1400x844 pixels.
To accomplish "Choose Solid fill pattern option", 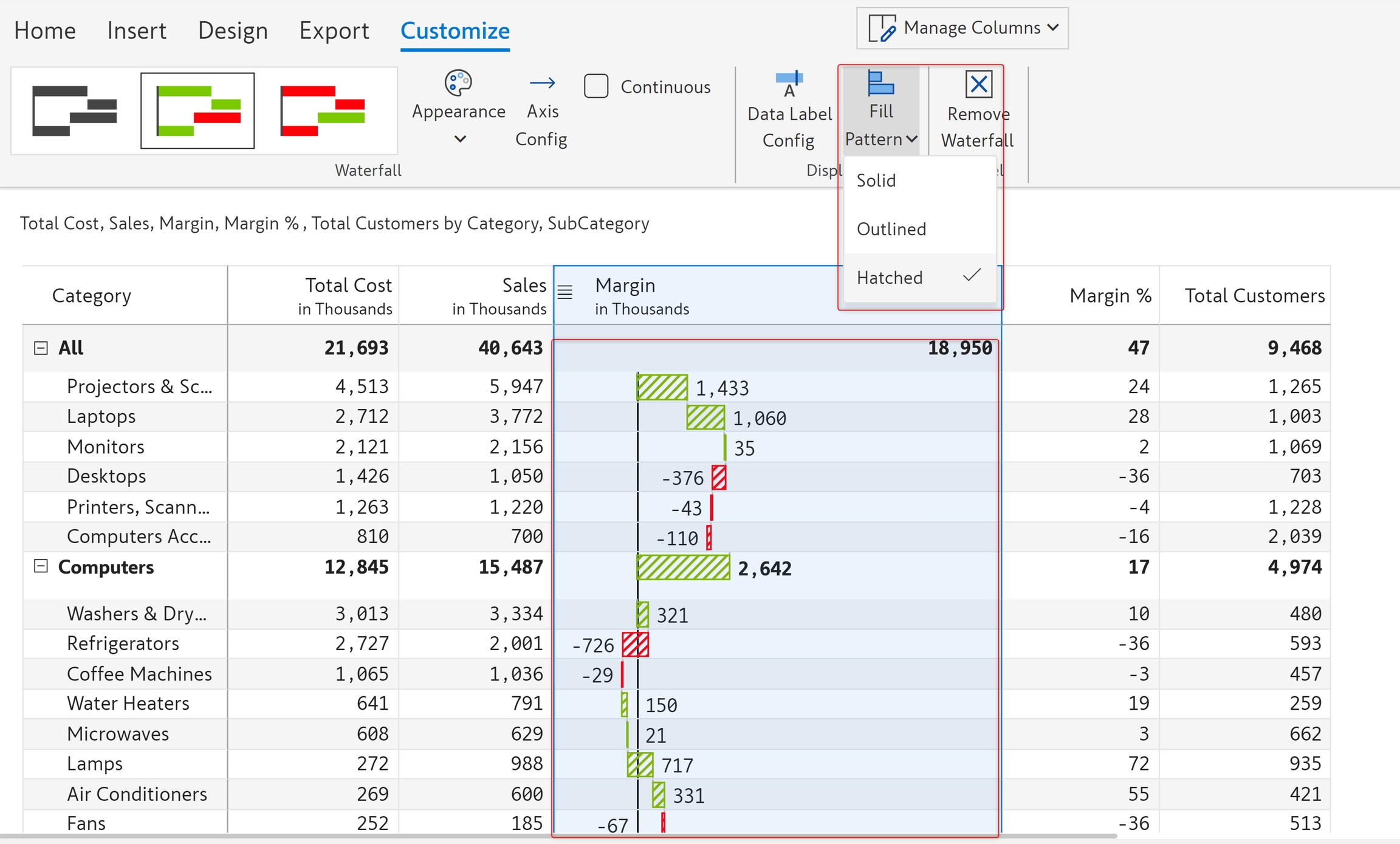I will (876, 180).
